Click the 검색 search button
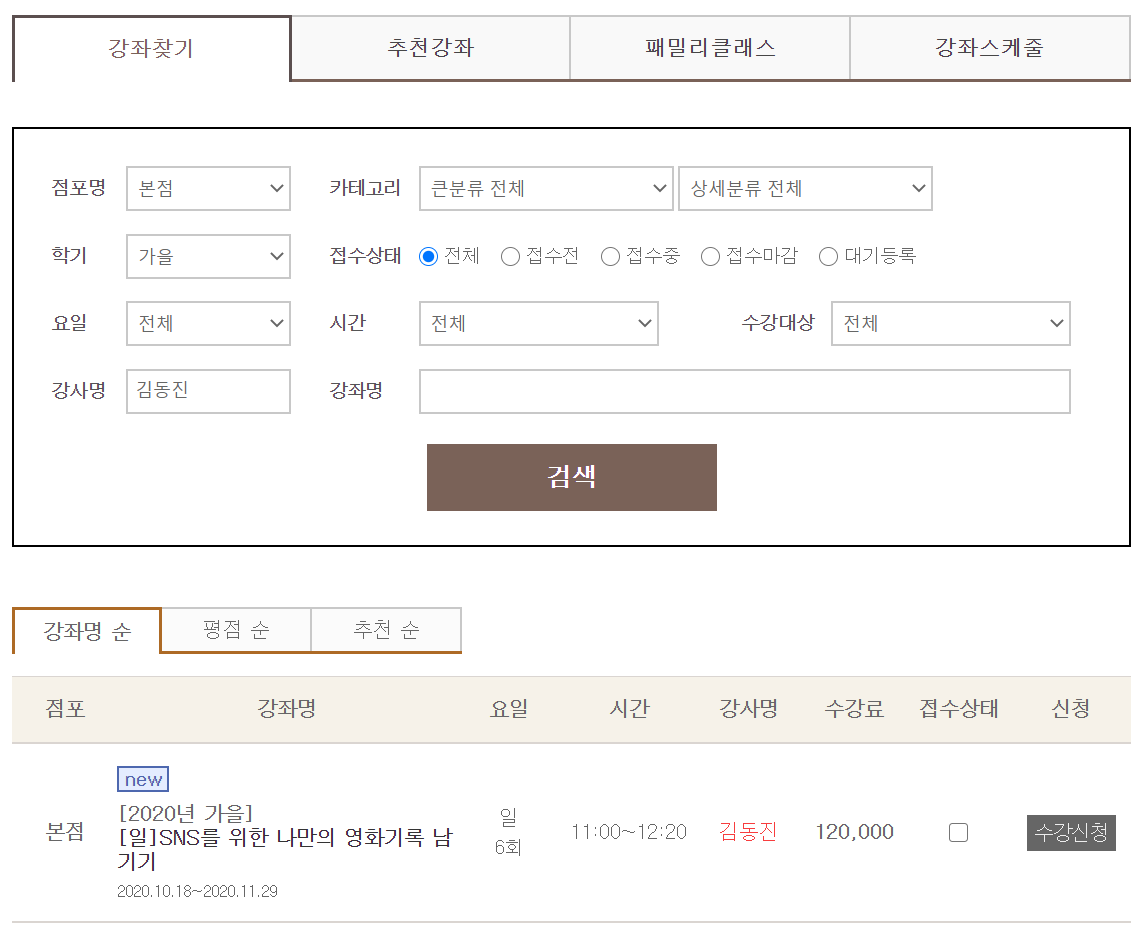Image resolution: width=1147 pixels, height=938 pixels. point(571,477)
